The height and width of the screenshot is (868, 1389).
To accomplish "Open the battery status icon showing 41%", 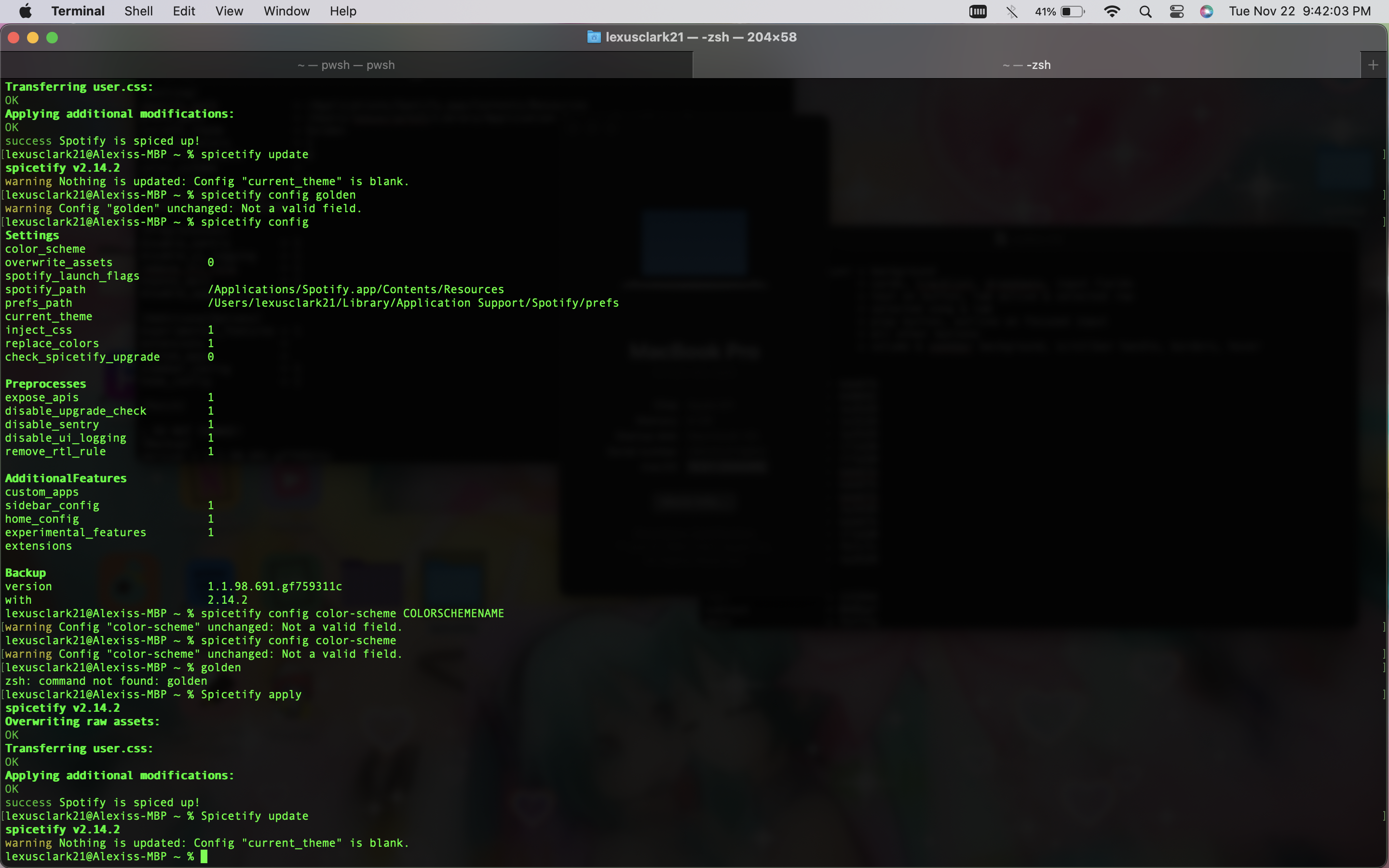I will pos(1060,12).
